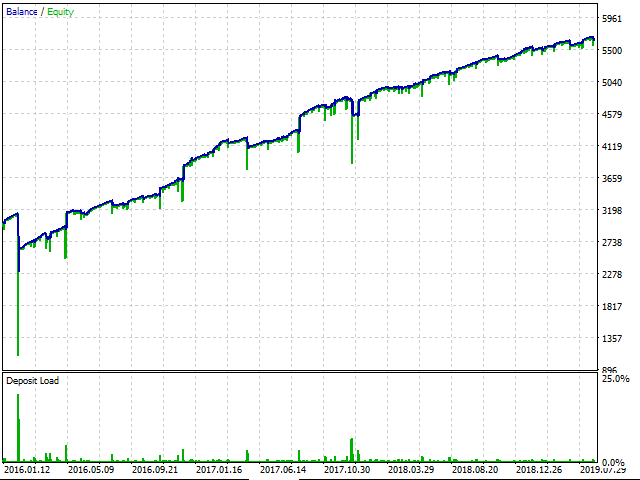The image size is (640, 480).
Task: Click the 25.0% deposit load label
Action: click(616, 379)
